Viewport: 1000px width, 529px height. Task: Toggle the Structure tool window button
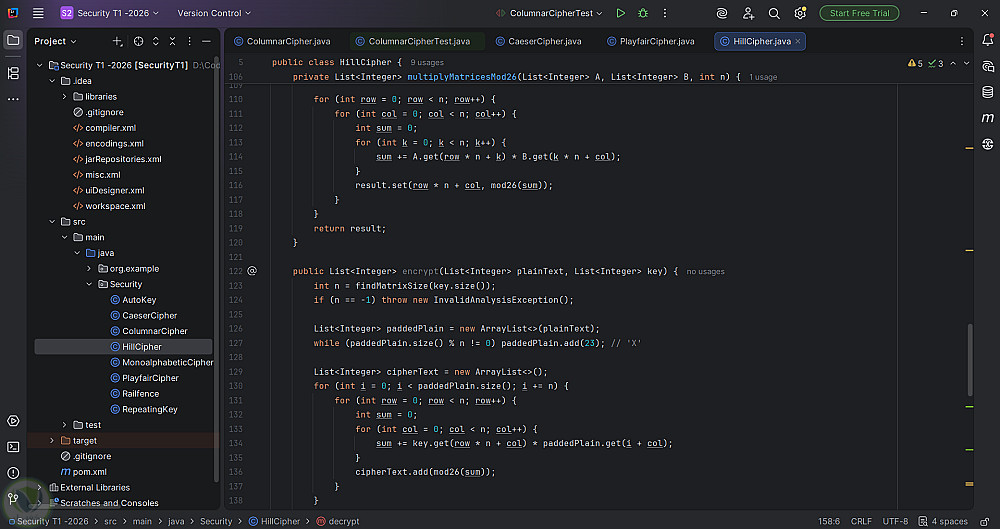pos(13,73)
